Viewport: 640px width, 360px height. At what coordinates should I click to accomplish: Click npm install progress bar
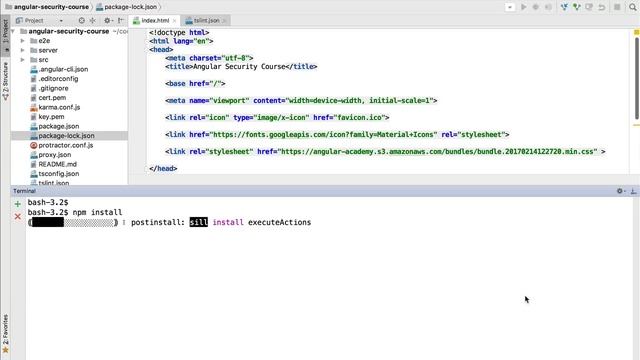coord(73,222)
